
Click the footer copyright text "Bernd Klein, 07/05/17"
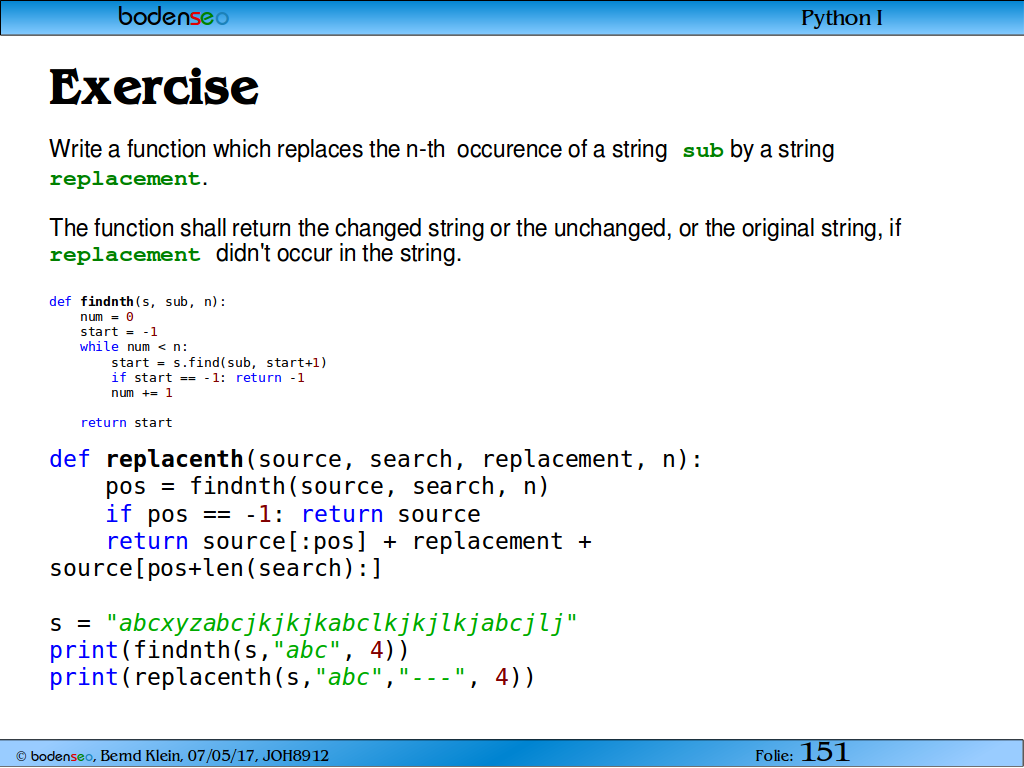point(179,756)
